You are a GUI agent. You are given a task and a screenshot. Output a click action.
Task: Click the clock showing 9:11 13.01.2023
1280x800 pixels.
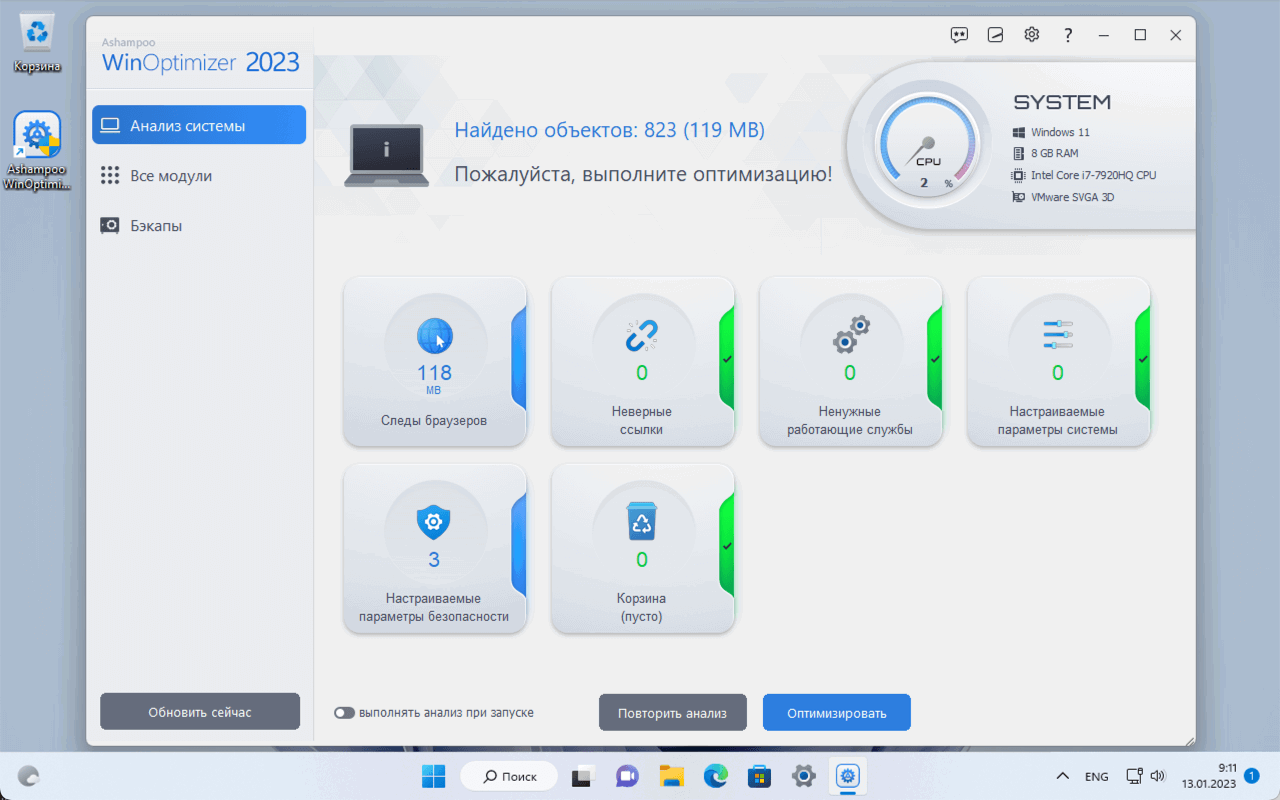point(1208,776)
